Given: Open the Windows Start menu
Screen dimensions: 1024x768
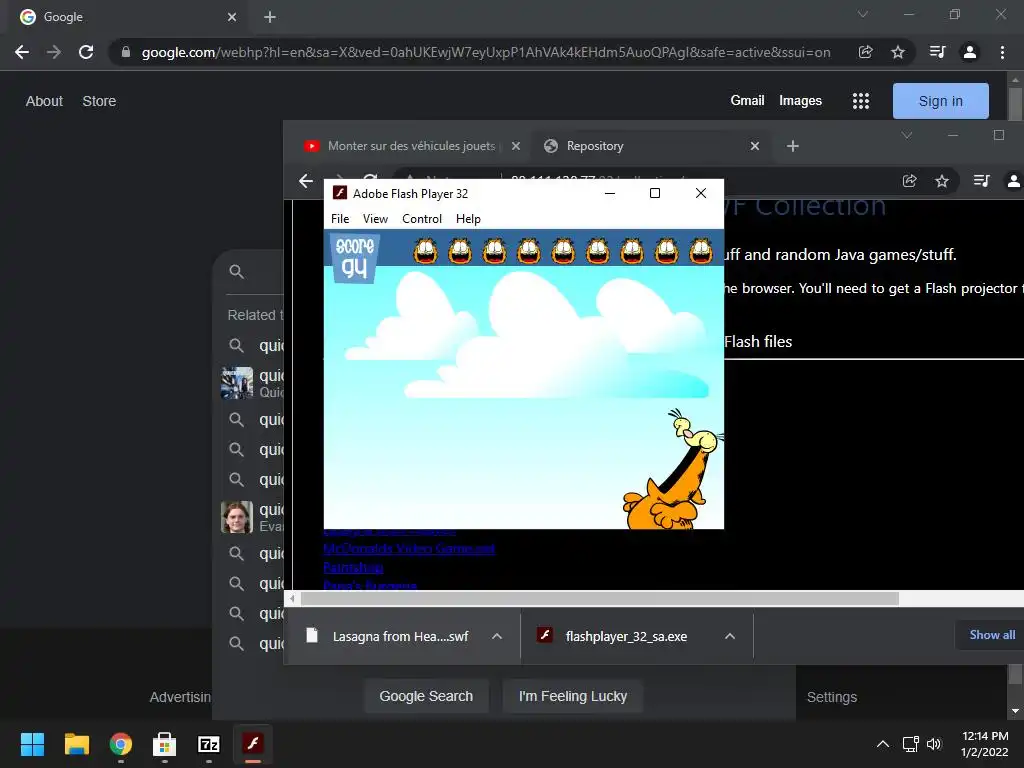Looking at the screenshot, I should pos(32,744).
